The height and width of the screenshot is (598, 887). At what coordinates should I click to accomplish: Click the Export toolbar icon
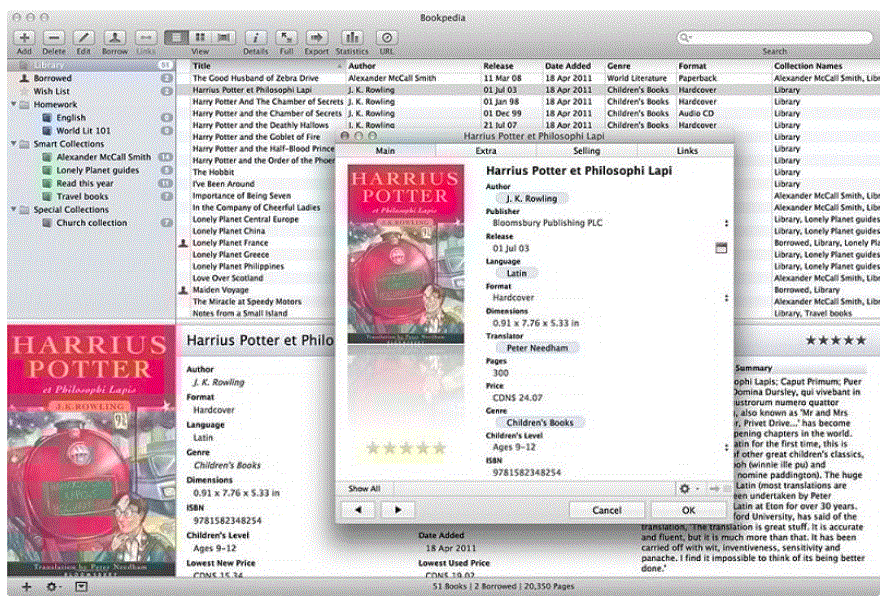pos(316,38)
